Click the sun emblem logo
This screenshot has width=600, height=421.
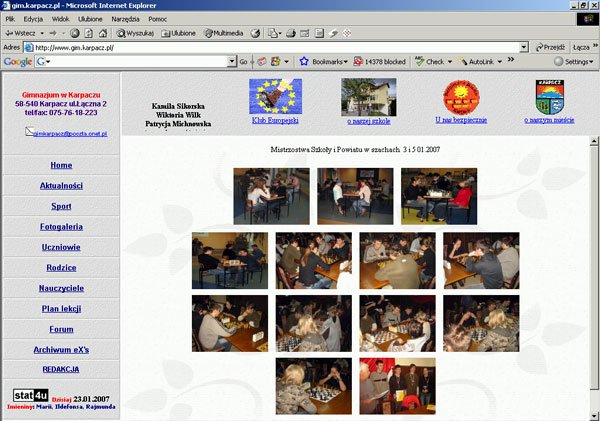[x=461, y=97]
